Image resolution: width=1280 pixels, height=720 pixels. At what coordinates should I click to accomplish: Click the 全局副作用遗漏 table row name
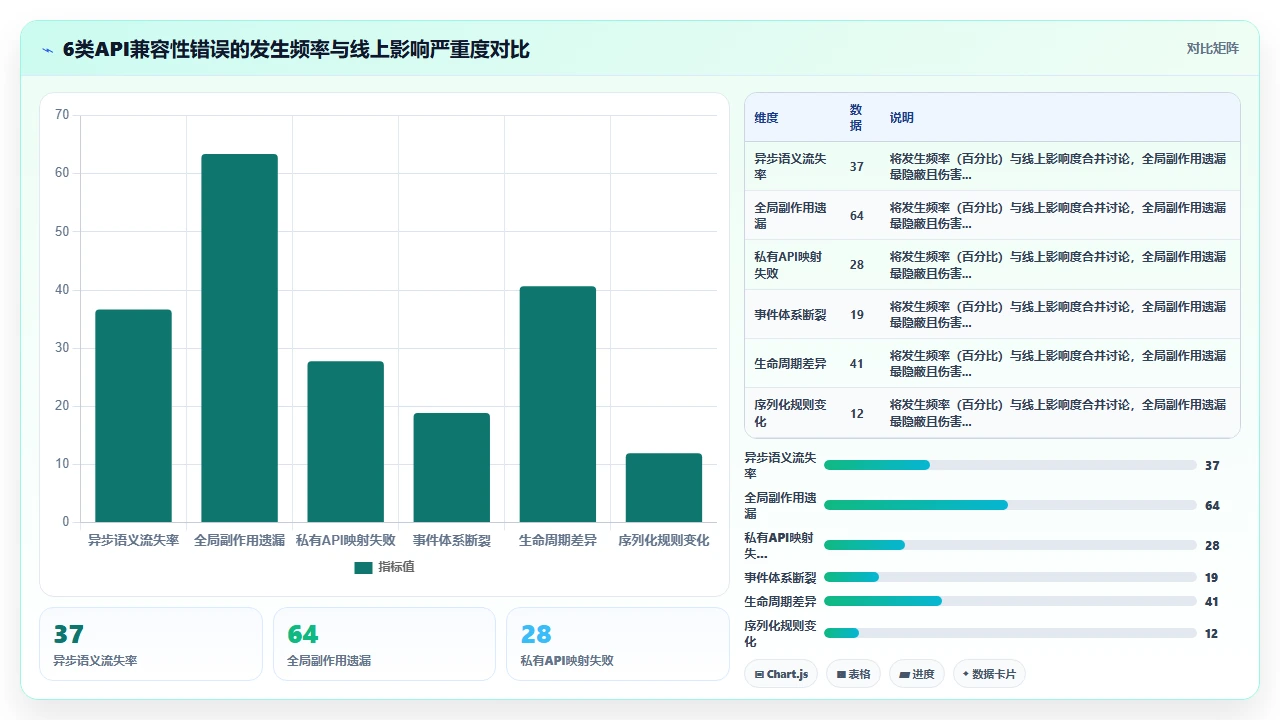click(790, 216)
